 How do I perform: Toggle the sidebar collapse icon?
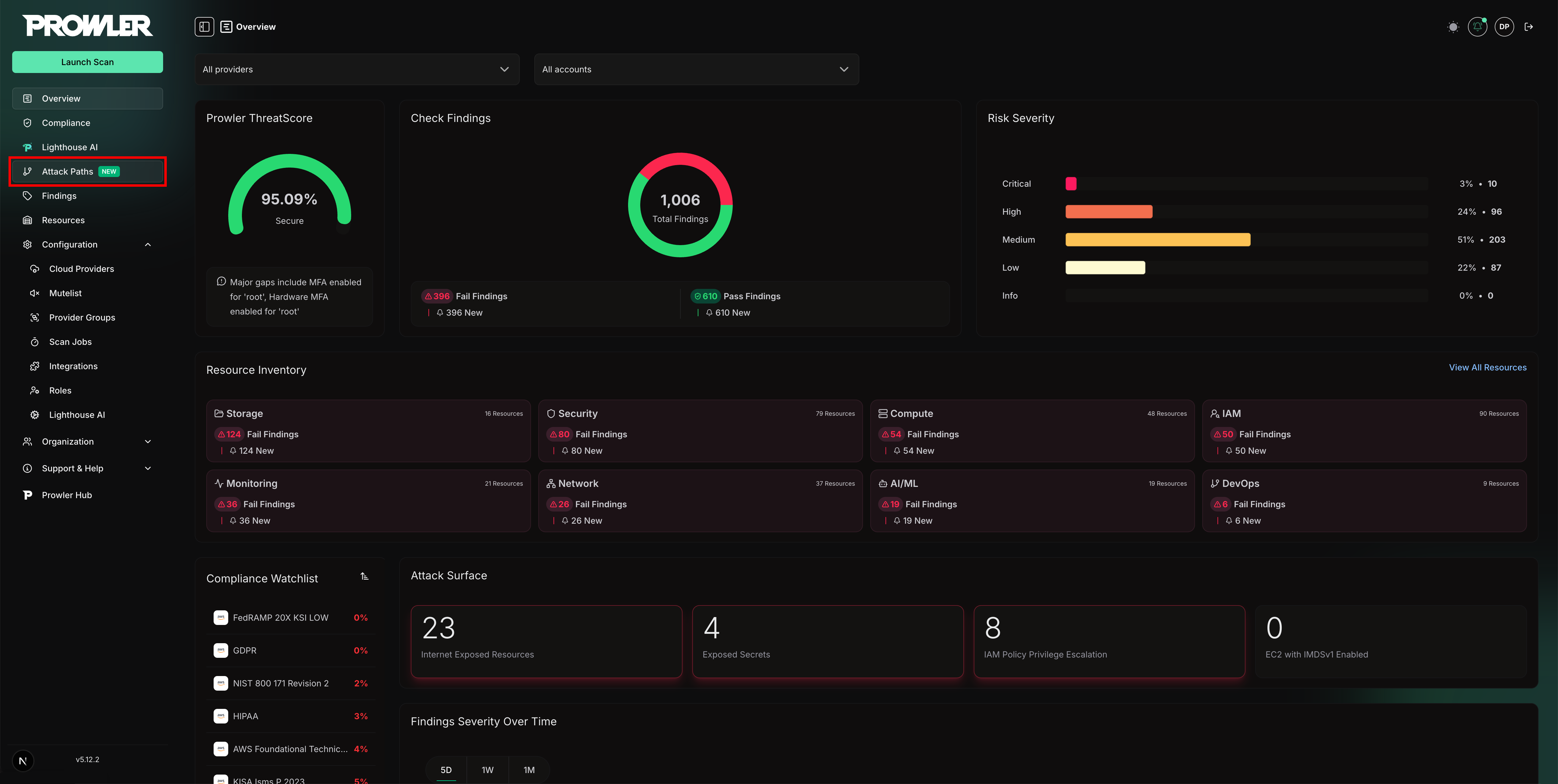pyautogui.click(x=204, y=26)
